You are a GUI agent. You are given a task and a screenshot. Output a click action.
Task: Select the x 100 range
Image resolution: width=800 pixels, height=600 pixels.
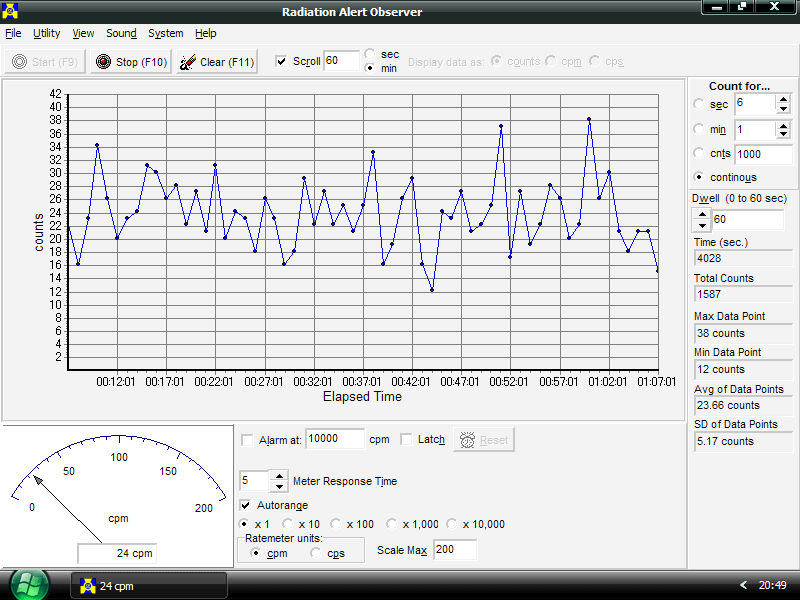click(336, 524)
